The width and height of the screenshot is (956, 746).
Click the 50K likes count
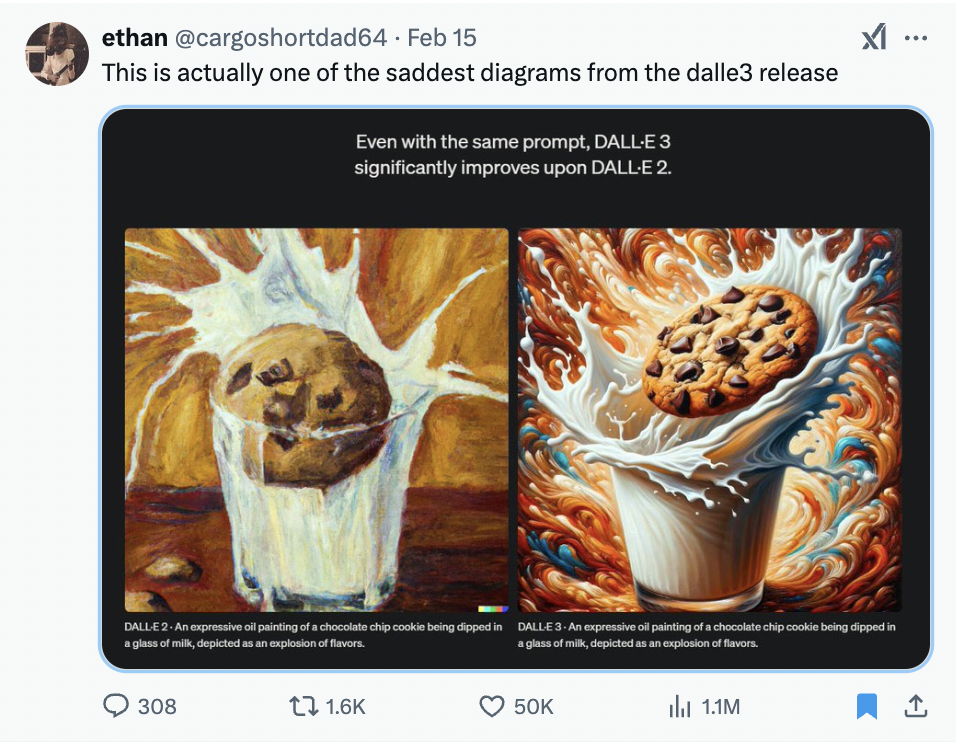533,706
